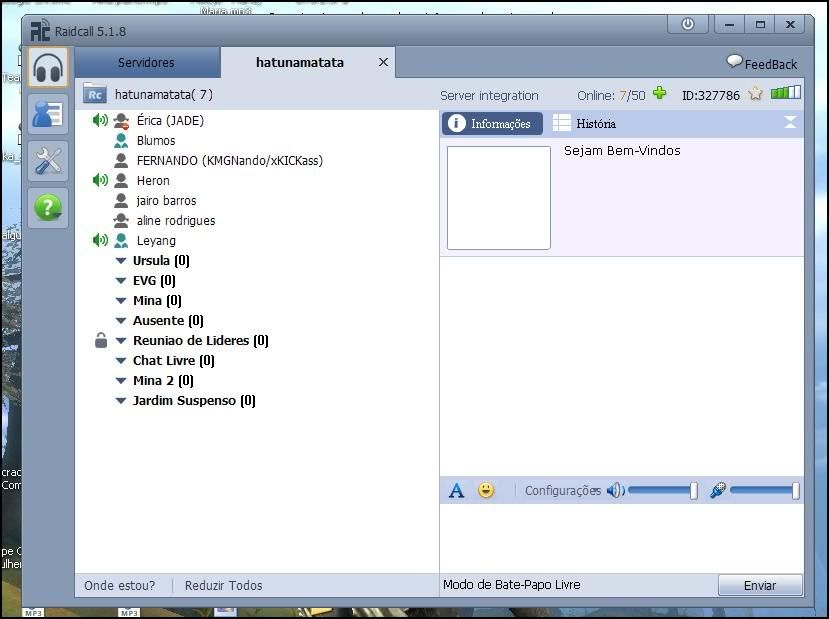Click the power button in the title bar
Image resolution: width=829 pixels, height=619 pixels.
pyautogui.click(x=688, y=24)
